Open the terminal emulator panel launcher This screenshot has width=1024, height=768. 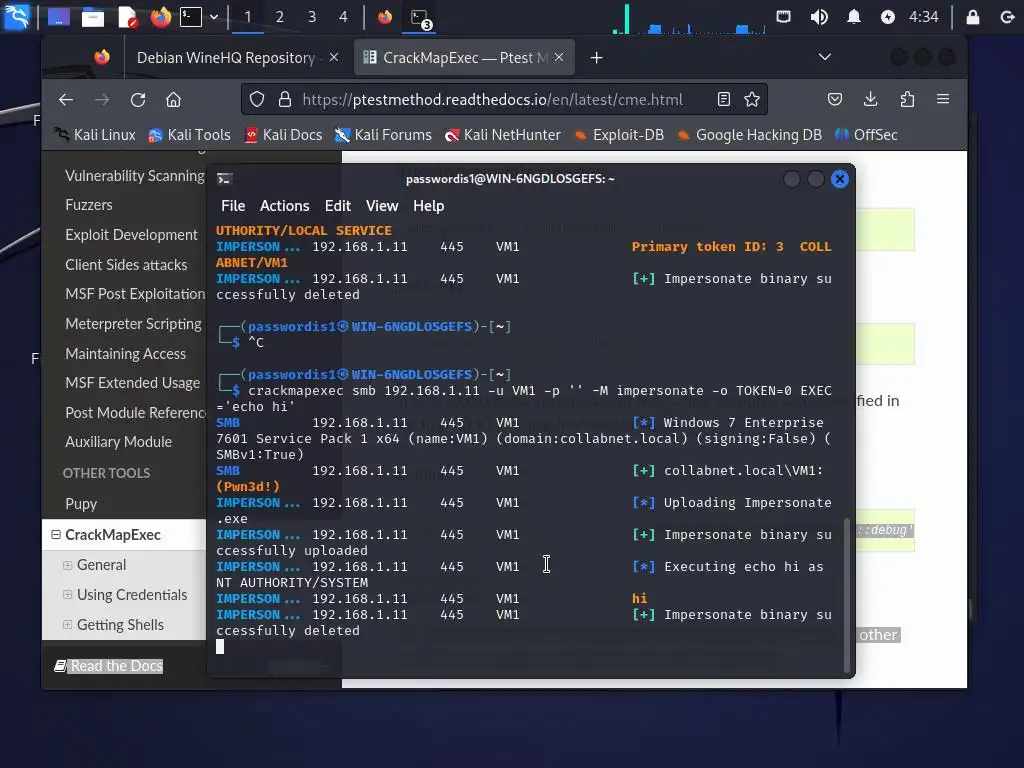point(191,17)
